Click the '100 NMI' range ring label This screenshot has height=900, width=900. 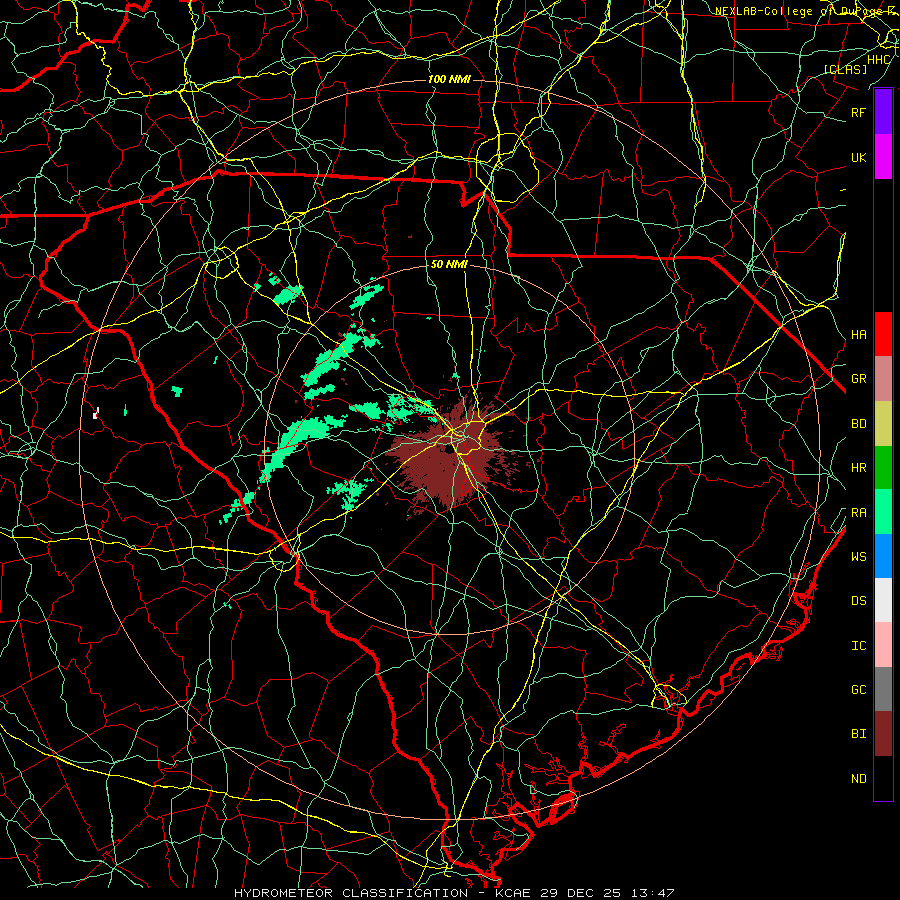[449, 79]
